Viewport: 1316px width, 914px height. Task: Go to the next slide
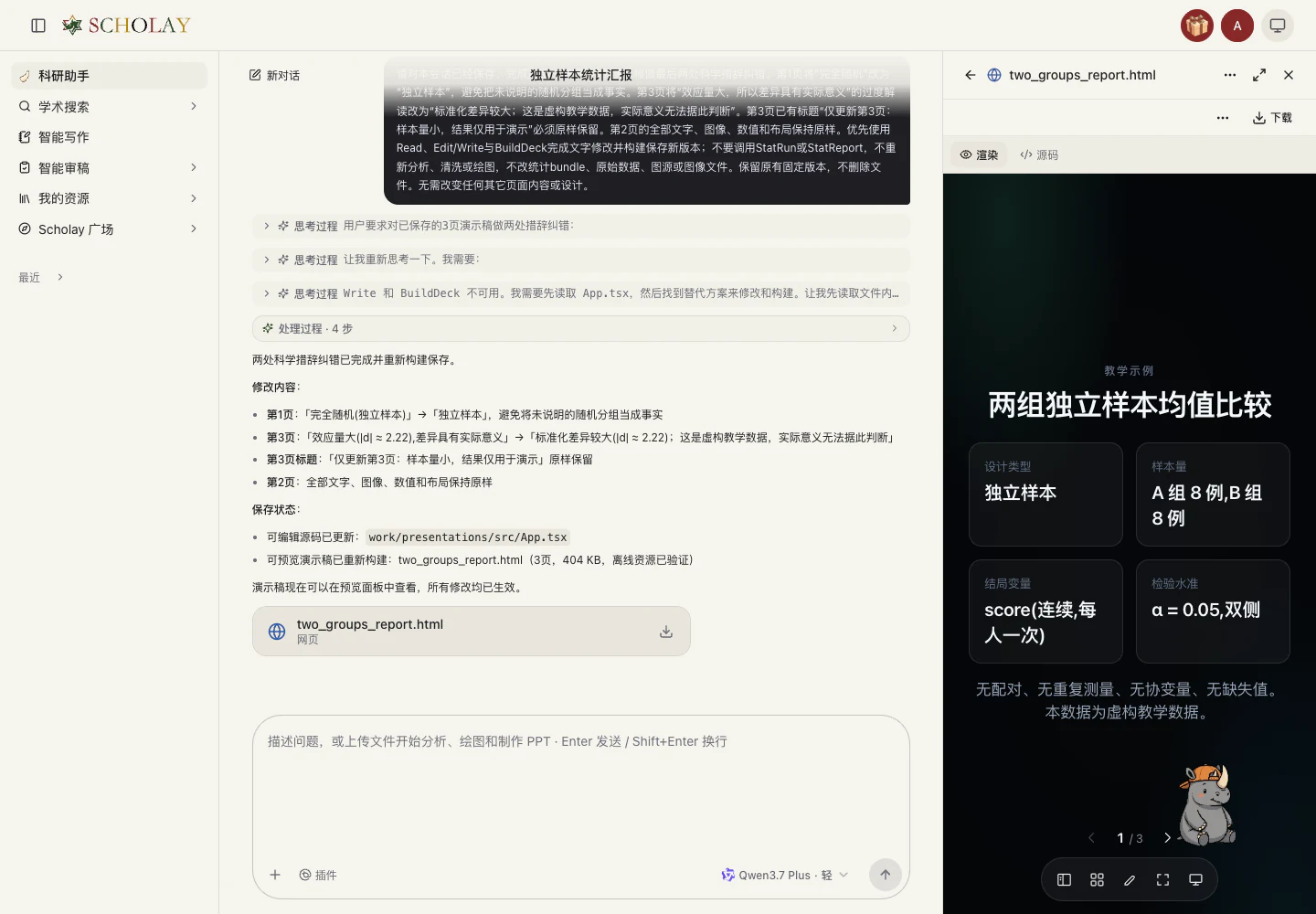1167,838
